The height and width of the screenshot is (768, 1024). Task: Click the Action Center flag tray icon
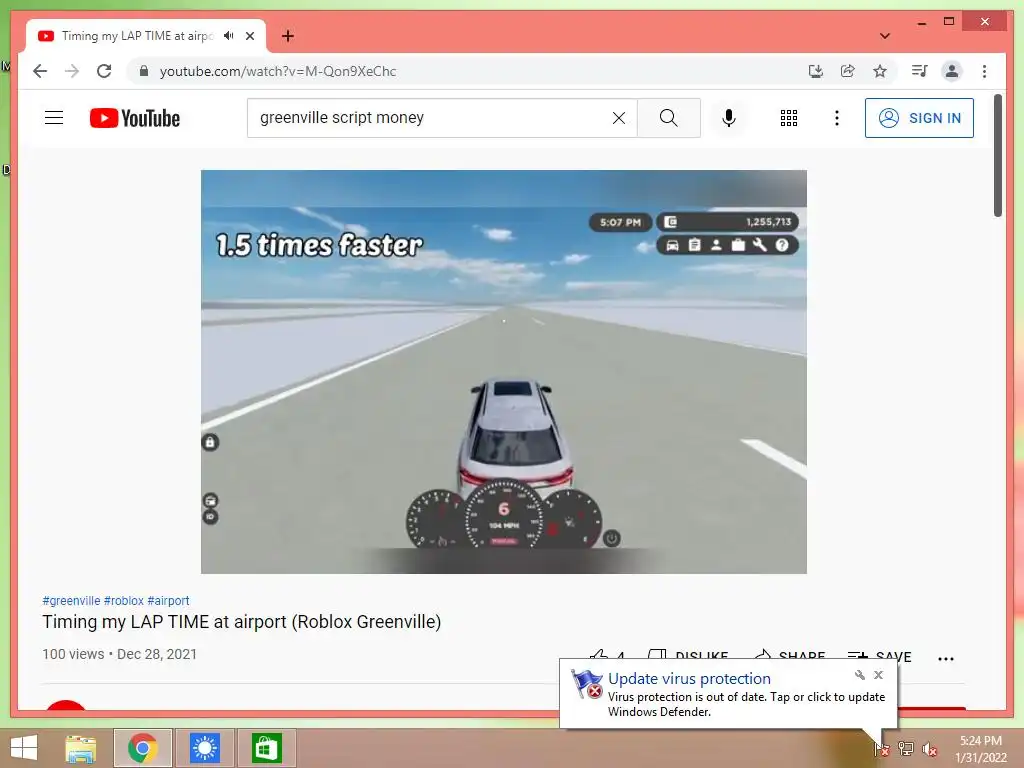point(882,749)
